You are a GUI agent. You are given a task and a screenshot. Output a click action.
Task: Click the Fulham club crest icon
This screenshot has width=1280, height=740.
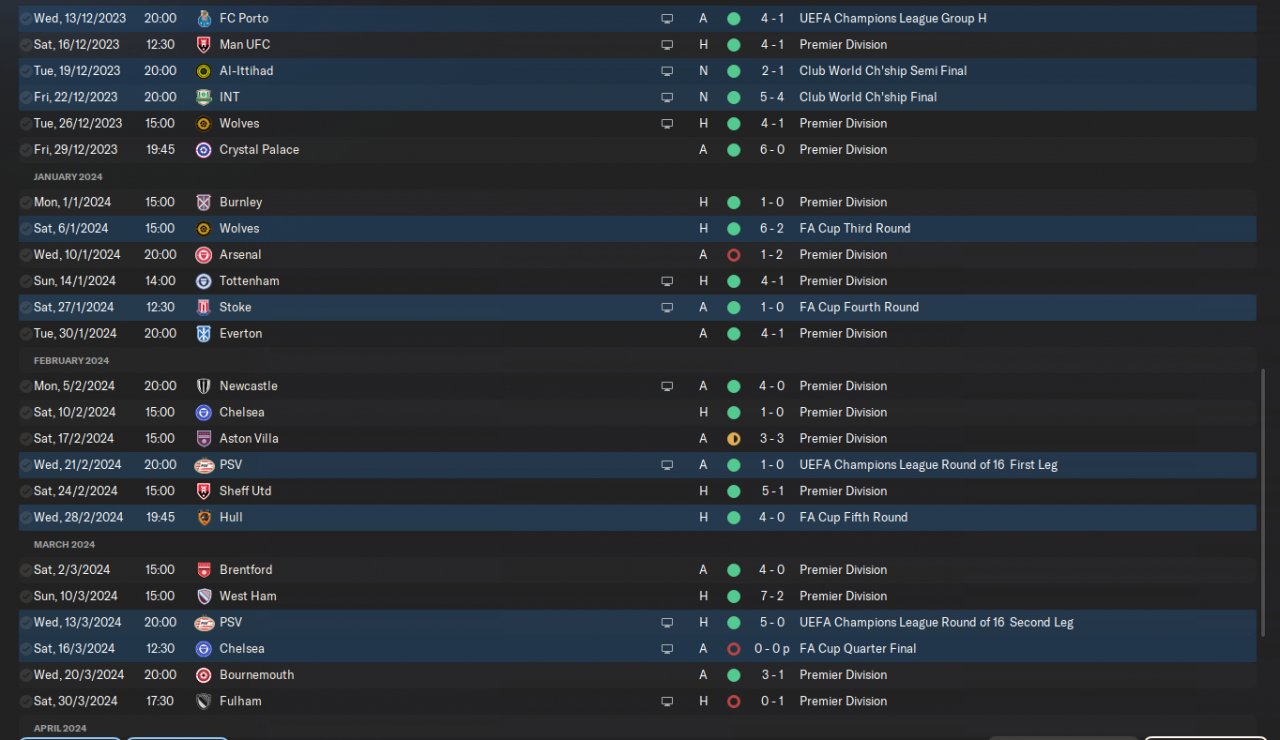(x=203, y=702)
